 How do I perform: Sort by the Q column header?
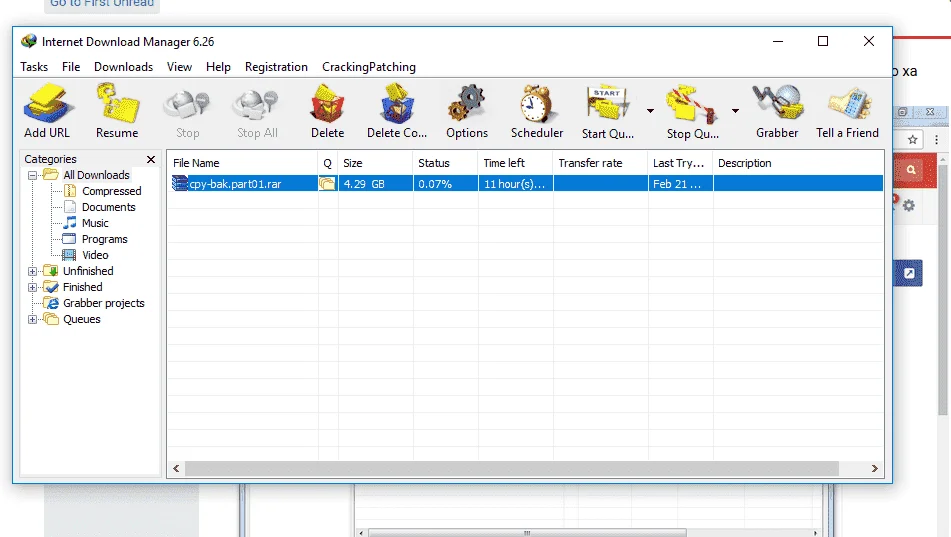[x=328, y=163]
